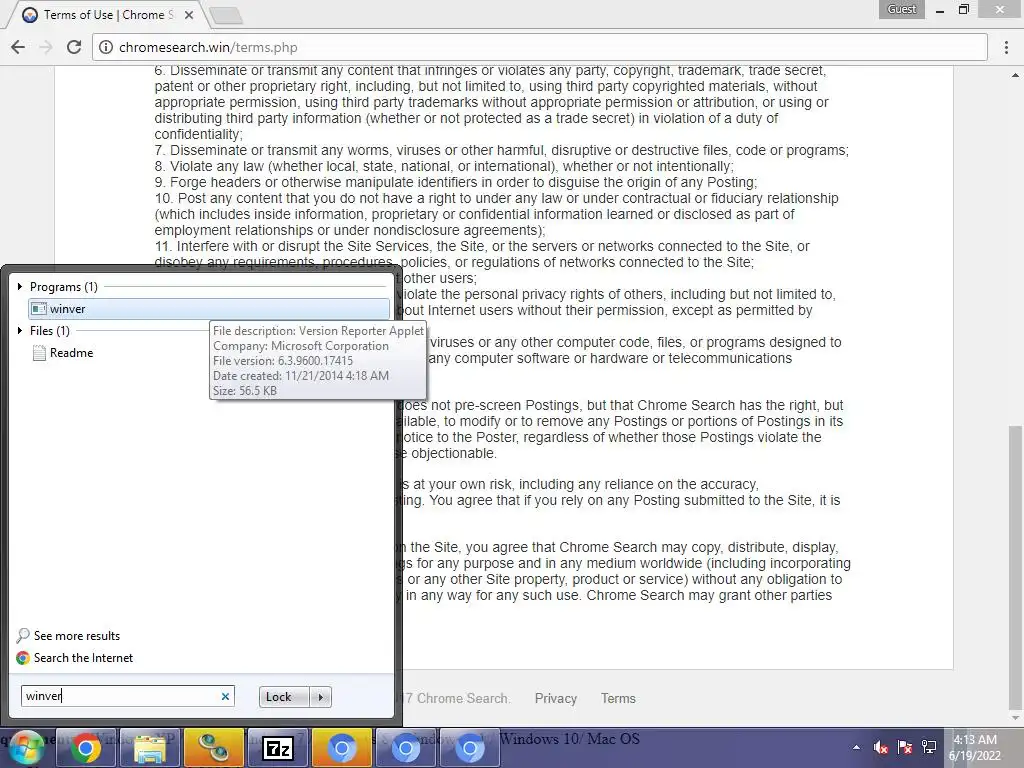Open the shutdown options arrow beside Lock
The height and width of the screenshot is (768, 1024).
click(321, 697)
